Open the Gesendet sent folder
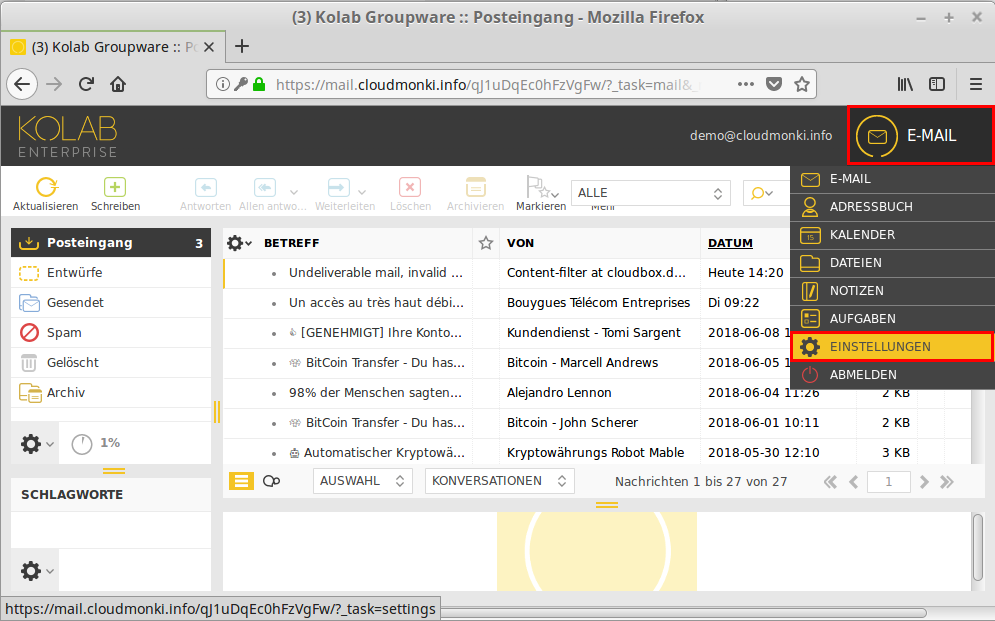Image resolution: width=995 pixels, height=621 pixels. coord(111,303)
